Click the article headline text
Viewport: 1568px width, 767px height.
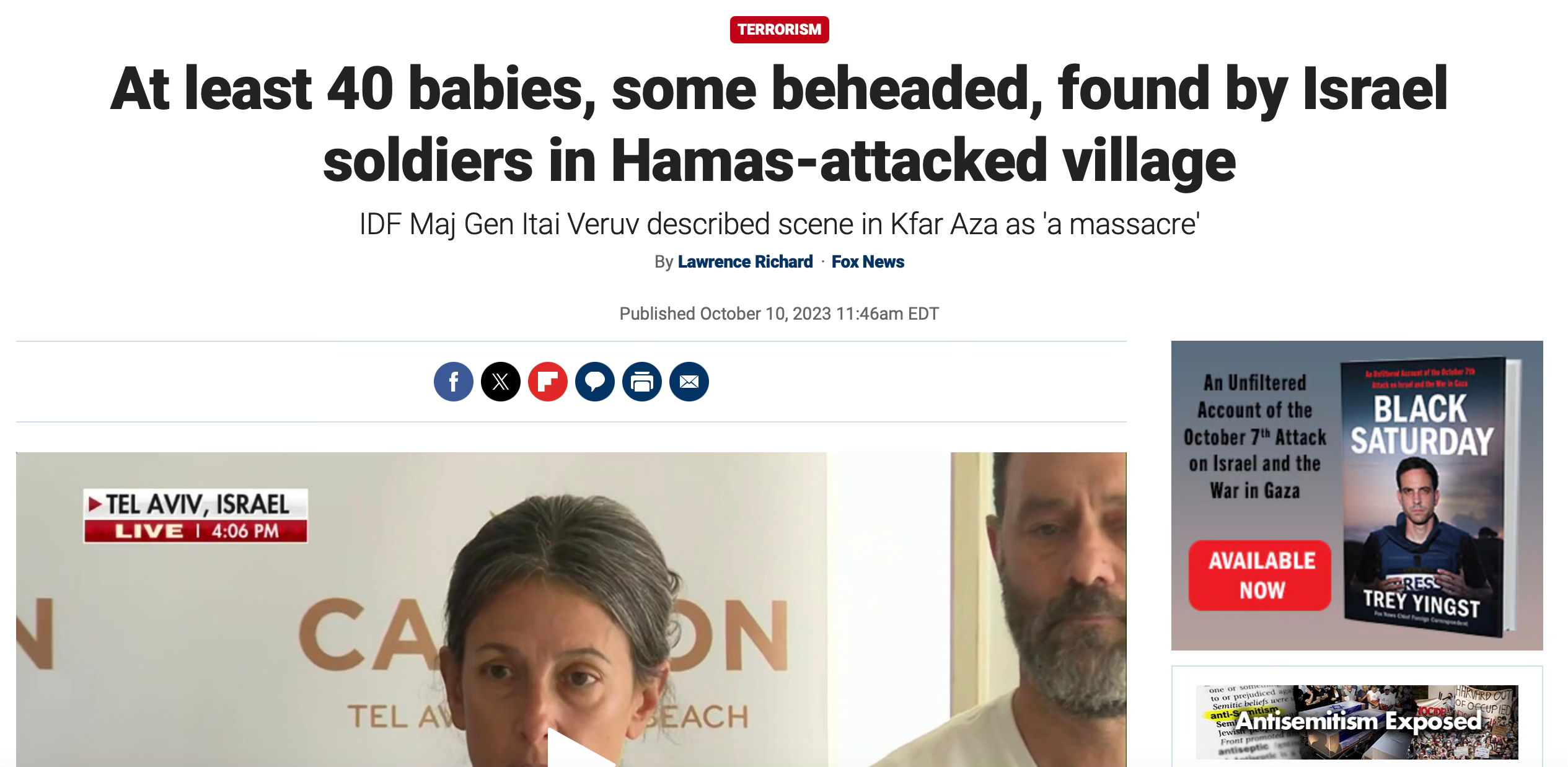point(779,125)
